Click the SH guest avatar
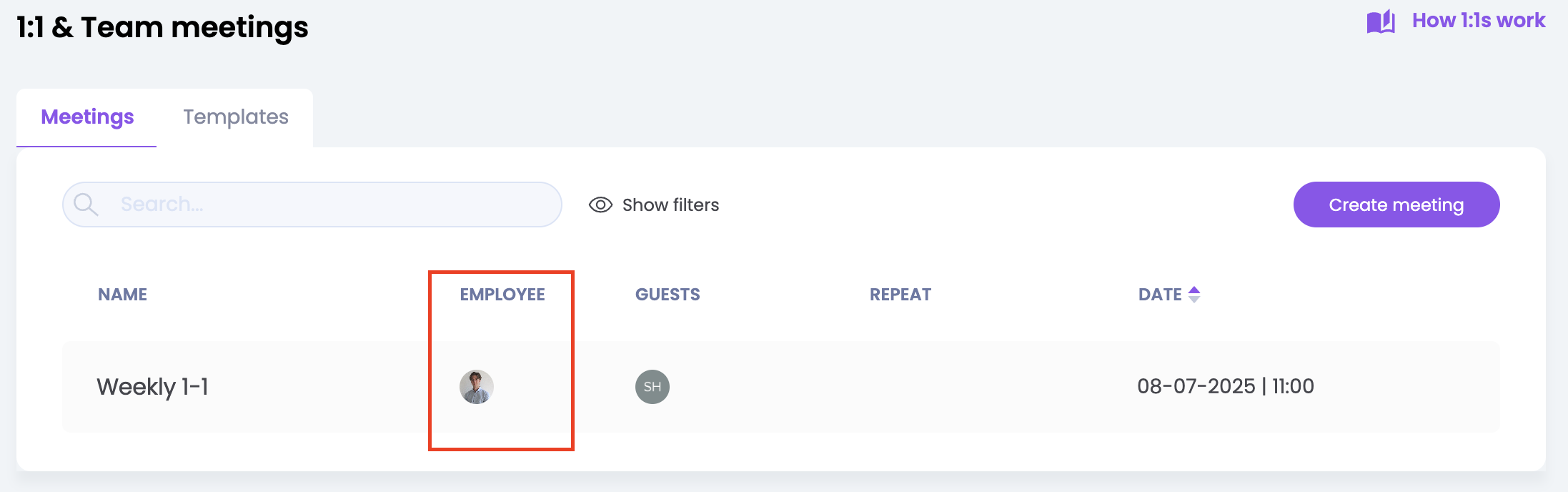 pos(652,387)
